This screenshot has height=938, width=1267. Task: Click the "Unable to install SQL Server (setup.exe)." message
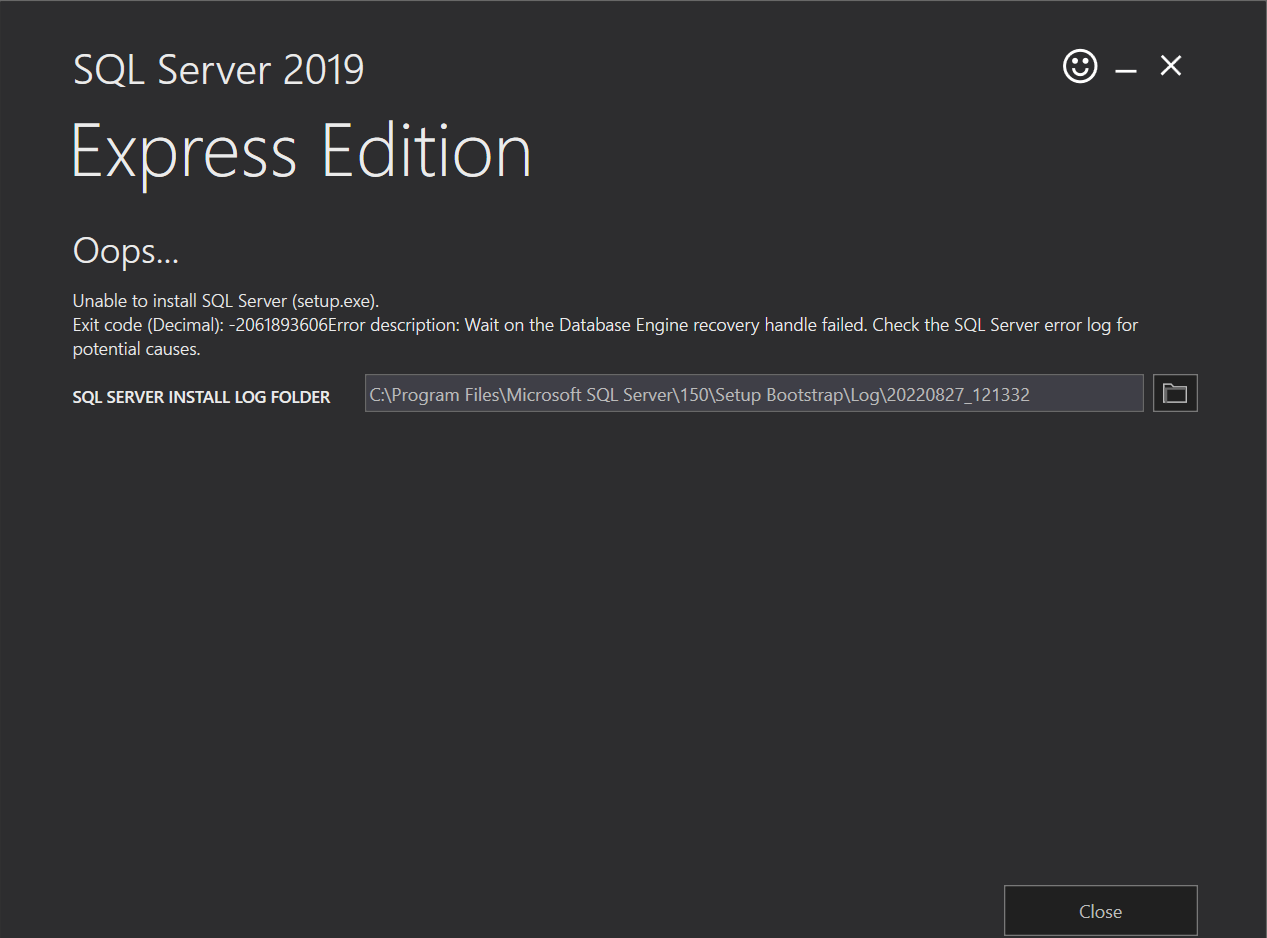tap(226, 300)
